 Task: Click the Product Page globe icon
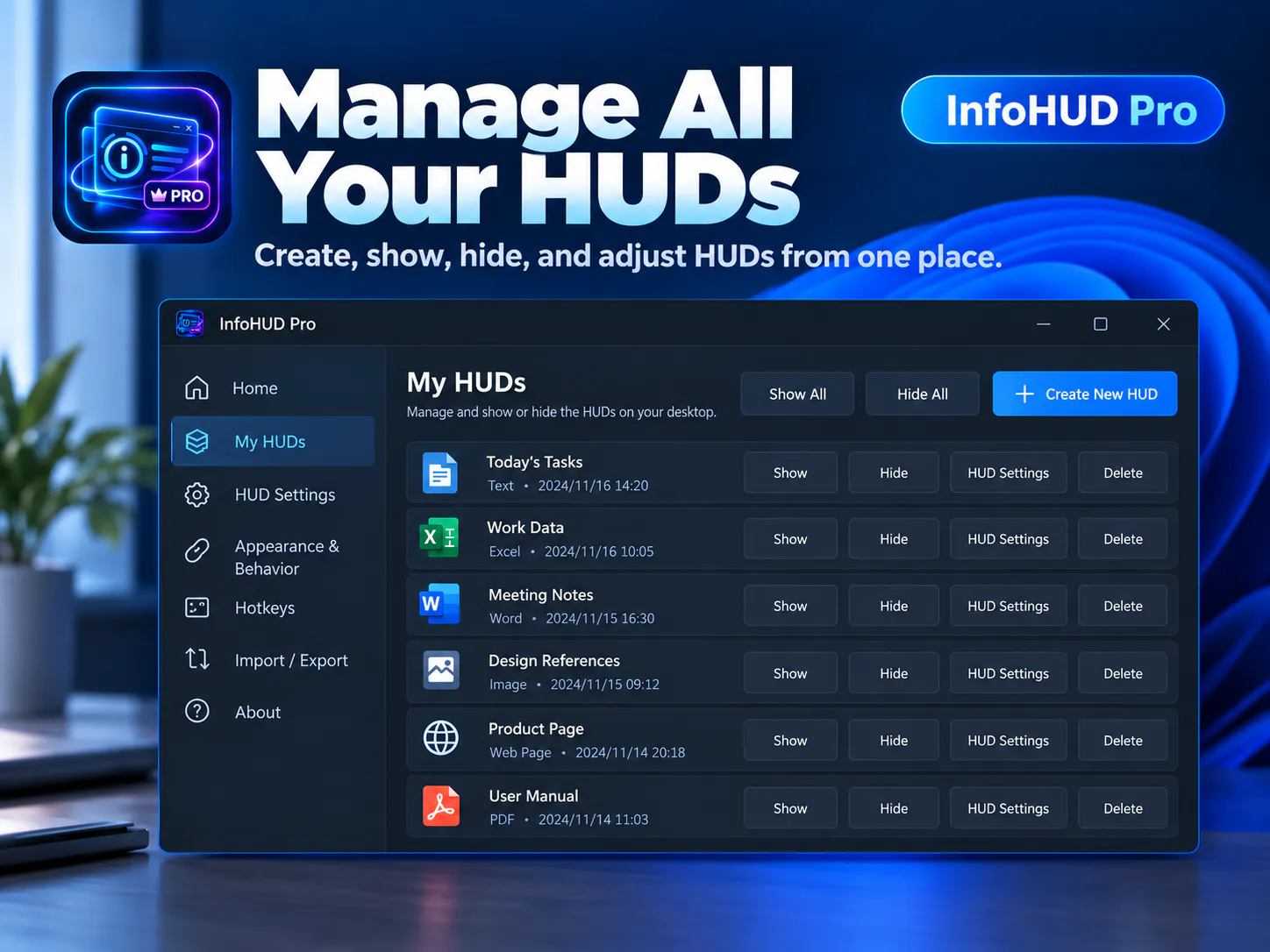click(441, 738)
